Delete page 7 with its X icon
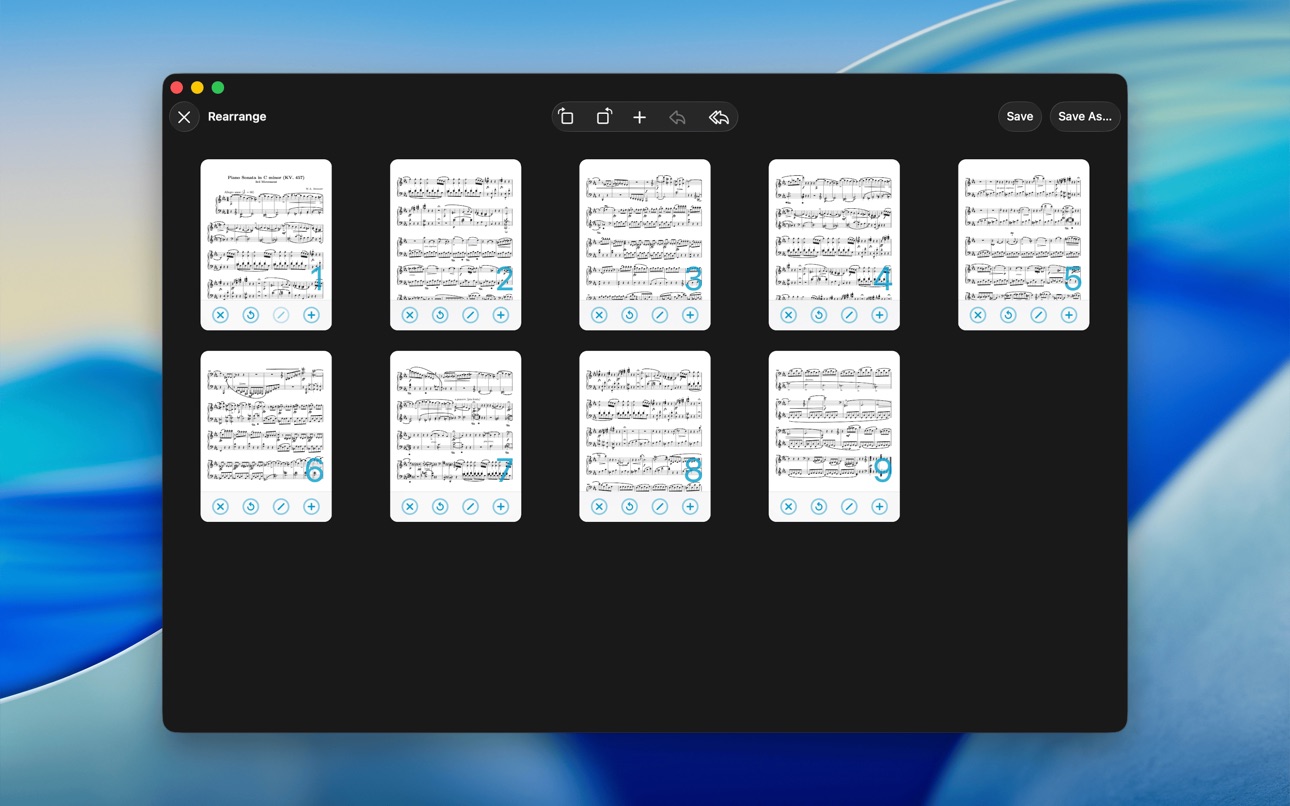Image resolution: width=1290 pixels, height=806 pixels. [410, 507]
